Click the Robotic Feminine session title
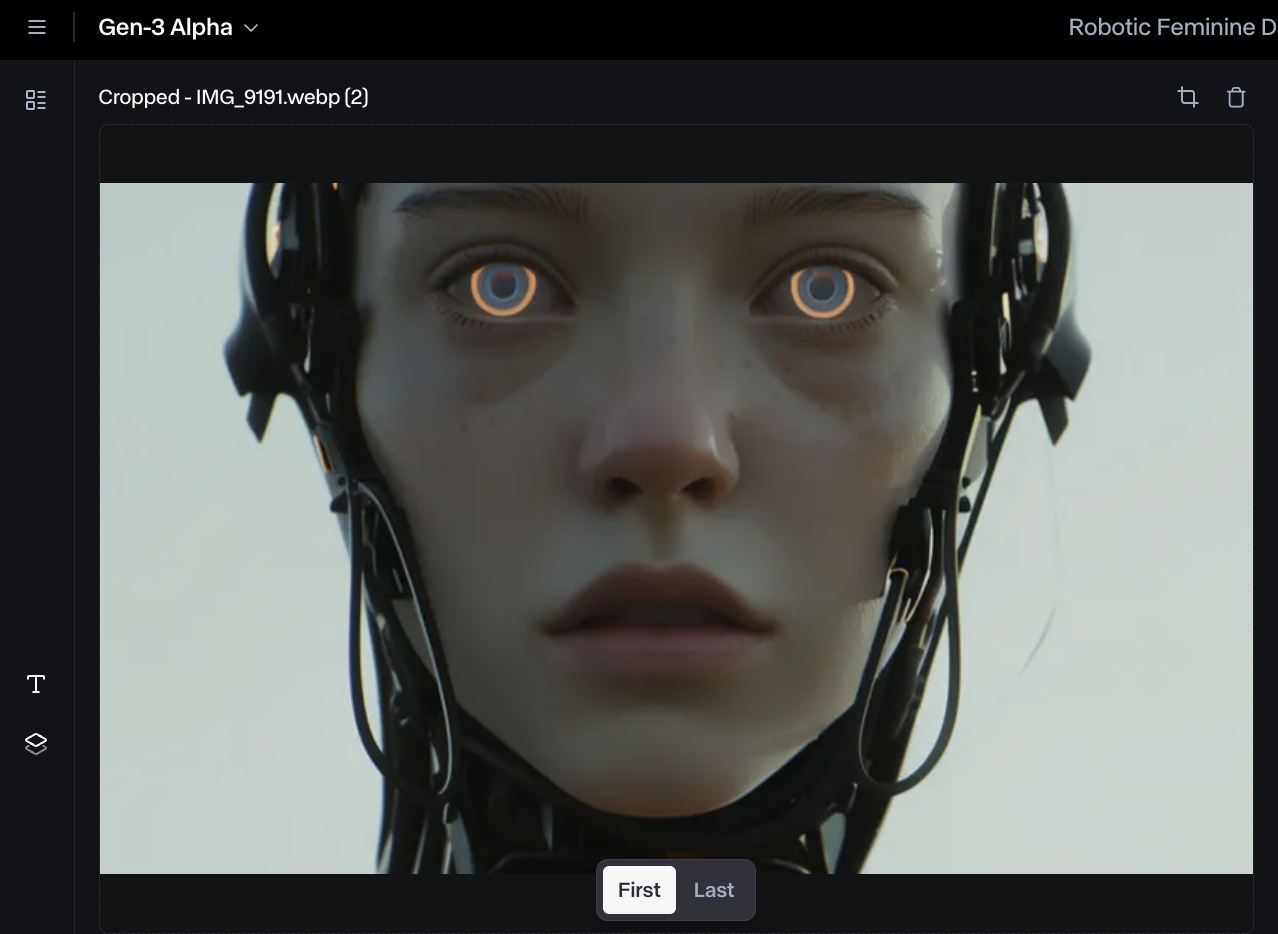The width and height of the screenshot is (1278, 934). coord(1171,28)
